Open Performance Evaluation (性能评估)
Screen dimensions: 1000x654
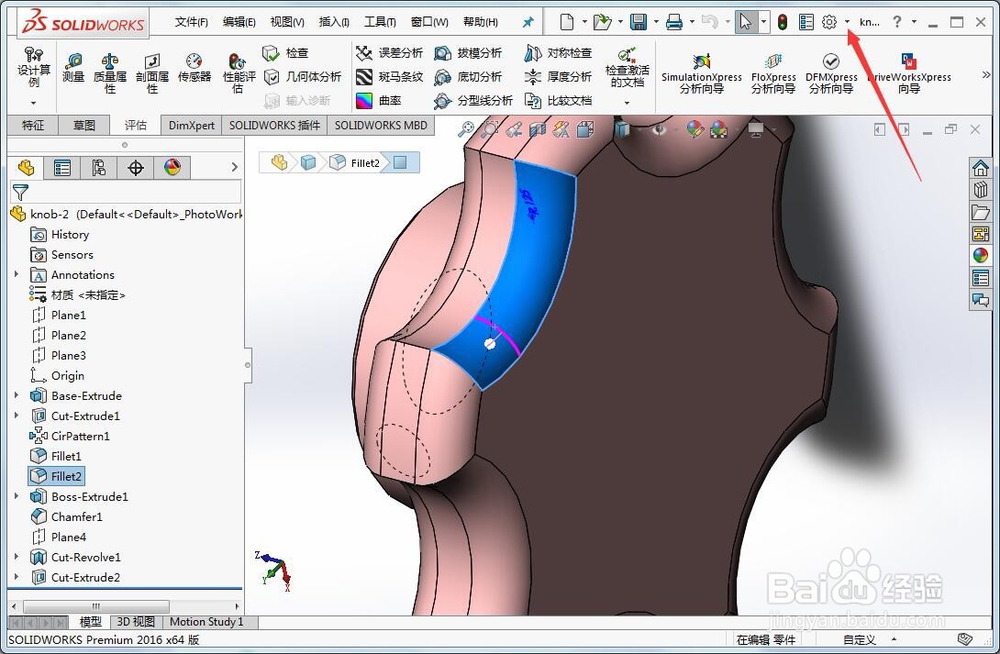click(239, 73)
